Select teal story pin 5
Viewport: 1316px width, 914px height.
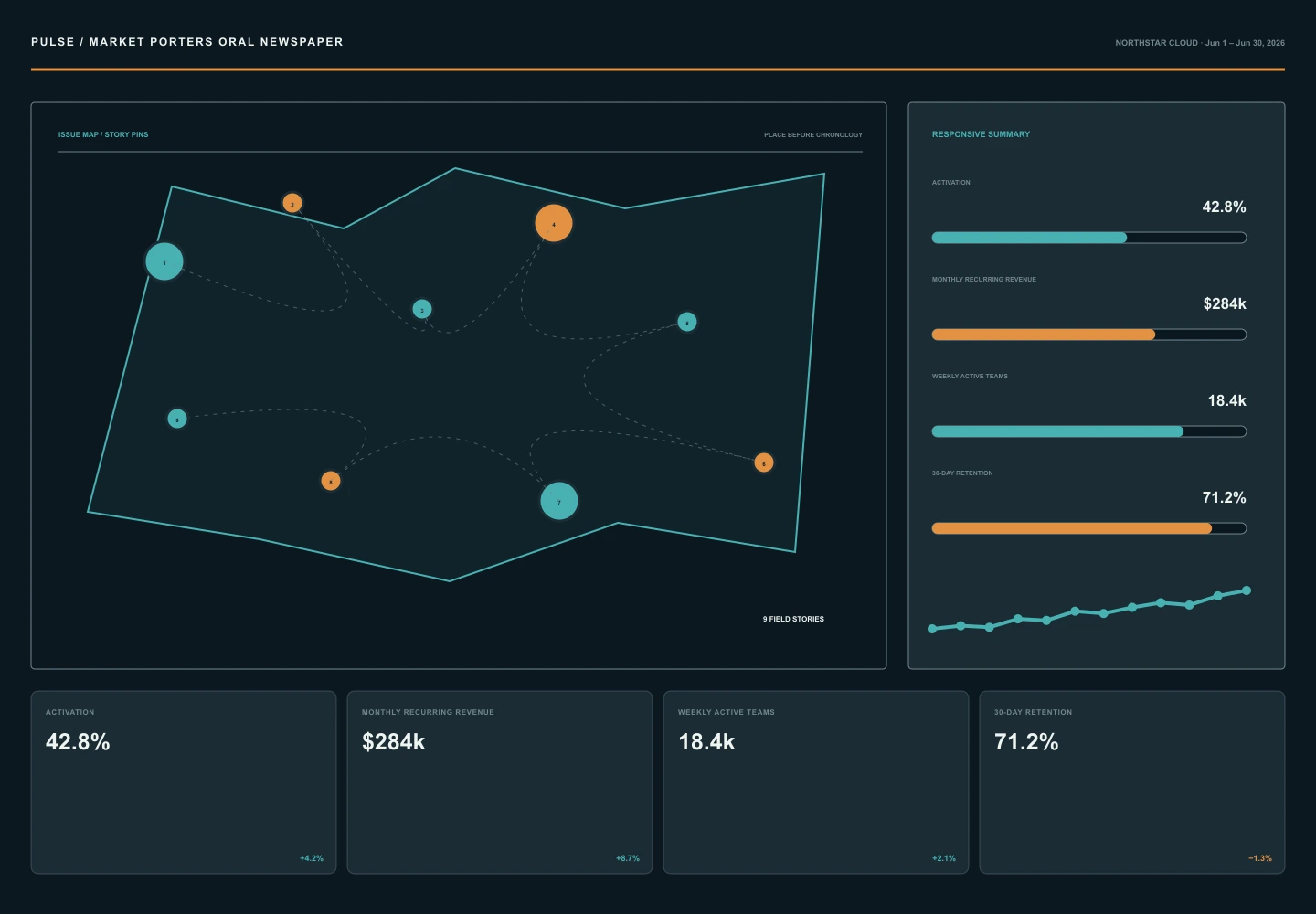(687, 322)
